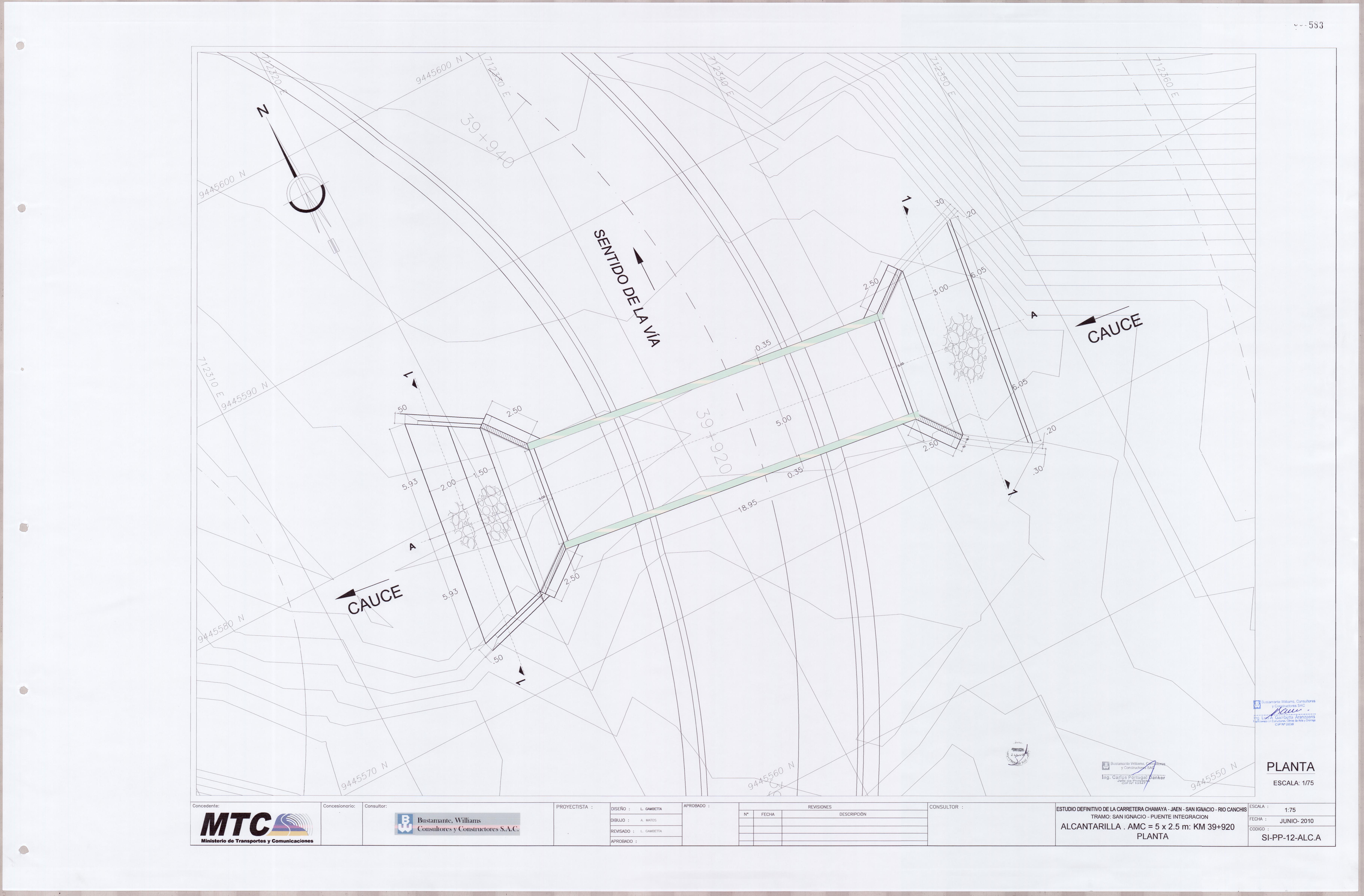1364x896 pixels.
Task: Click the DESCRIPCIÓN column header
Action: tap(853, 814)
